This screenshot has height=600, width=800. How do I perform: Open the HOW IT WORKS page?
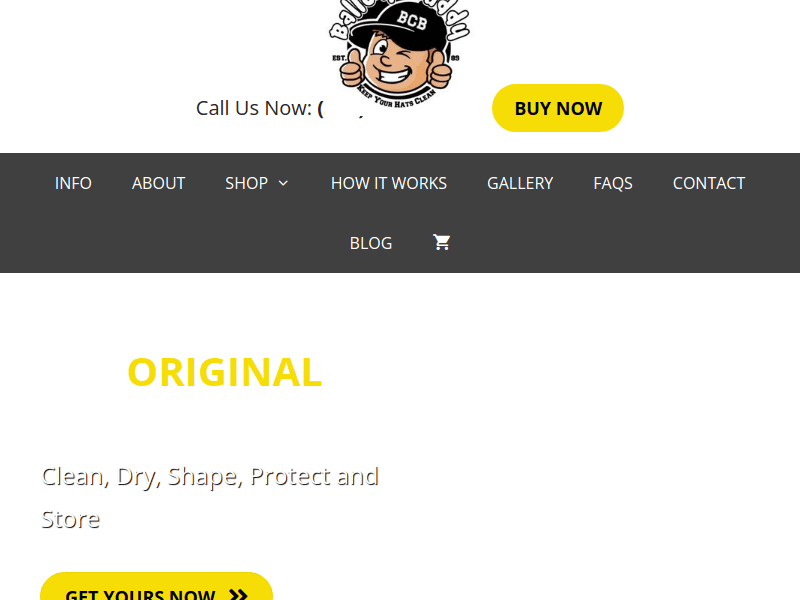point(389,183)
